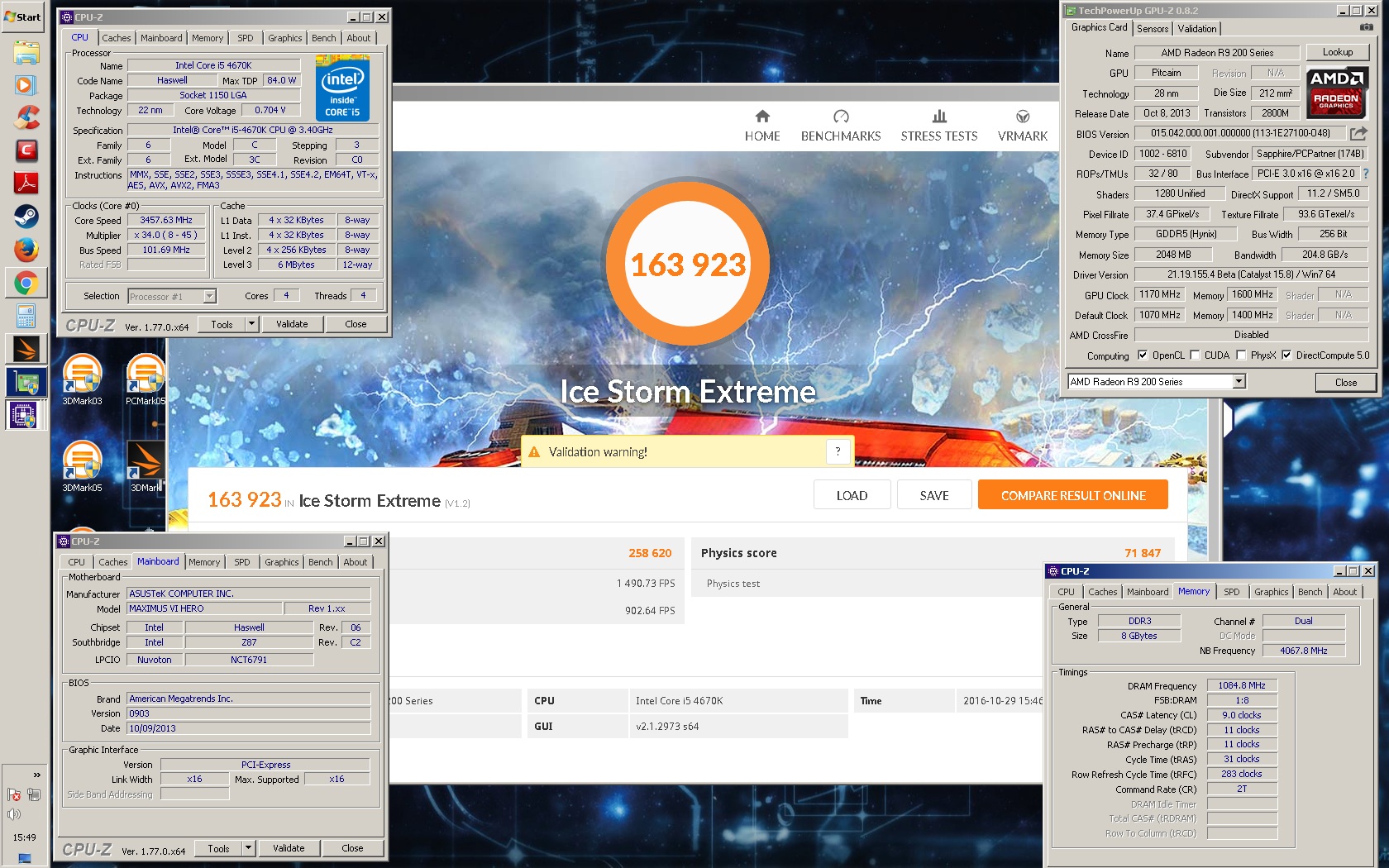Image resolution: width=1389 pixels, height=868 pixels.
Task: Switch to CPU-Z in the taskbar
Action: 26,415
